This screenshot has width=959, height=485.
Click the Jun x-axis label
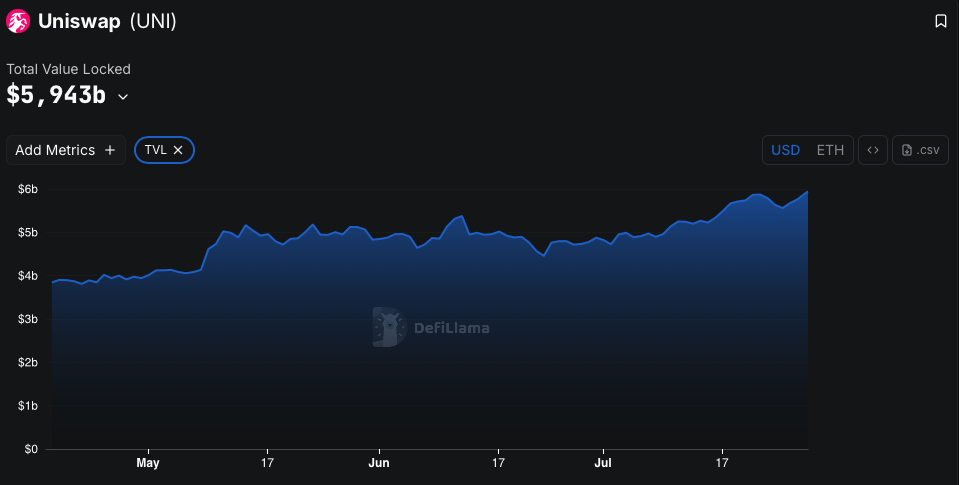(379, 463)
